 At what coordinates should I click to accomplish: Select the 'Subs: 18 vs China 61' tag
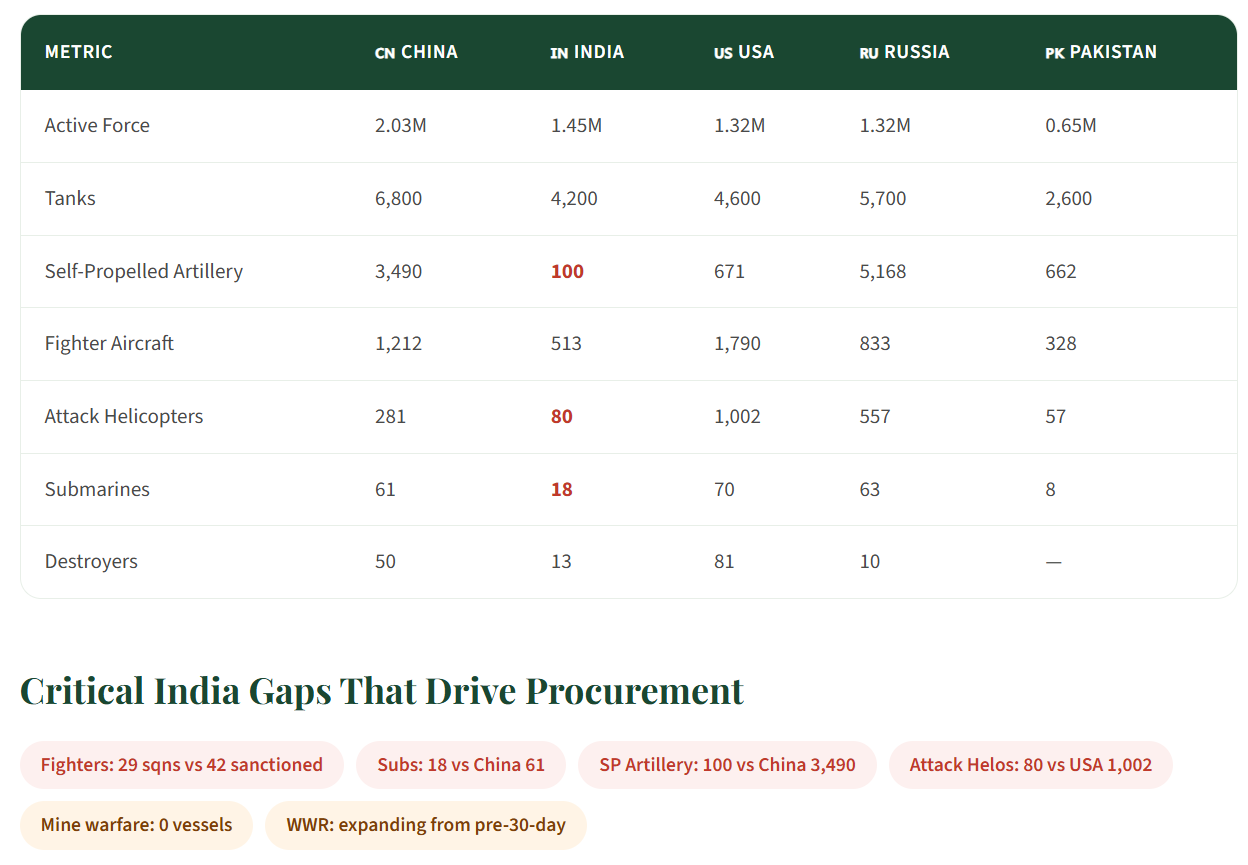tap(461, 765)
